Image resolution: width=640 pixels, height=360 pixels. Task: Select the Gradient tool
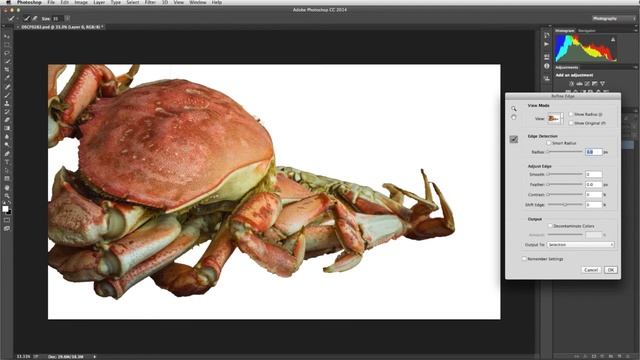[x=7, y=129]
